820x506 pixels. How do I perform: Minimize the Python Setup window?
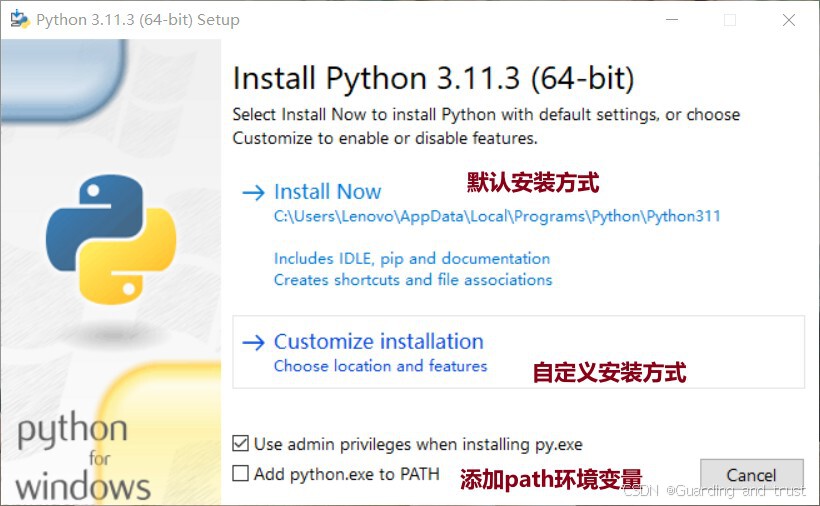(672, 20)
